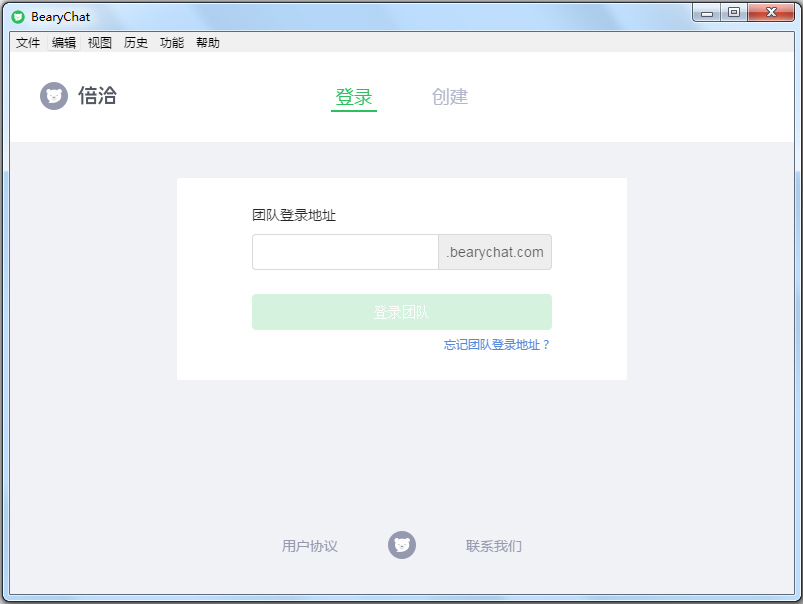
Task: Open the 历史 menu
Action: click(135, 42)
